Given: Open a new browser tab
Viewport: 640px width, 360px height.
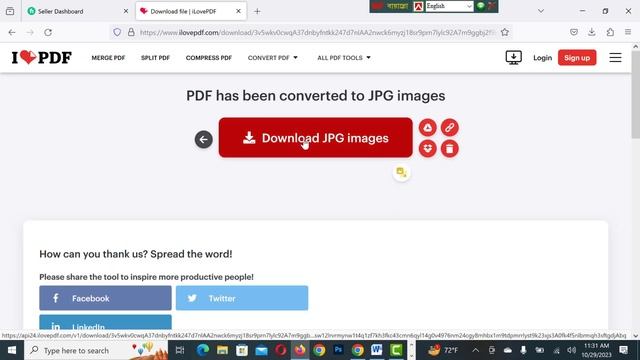Looking at the screenshot, I should [257, 11].
